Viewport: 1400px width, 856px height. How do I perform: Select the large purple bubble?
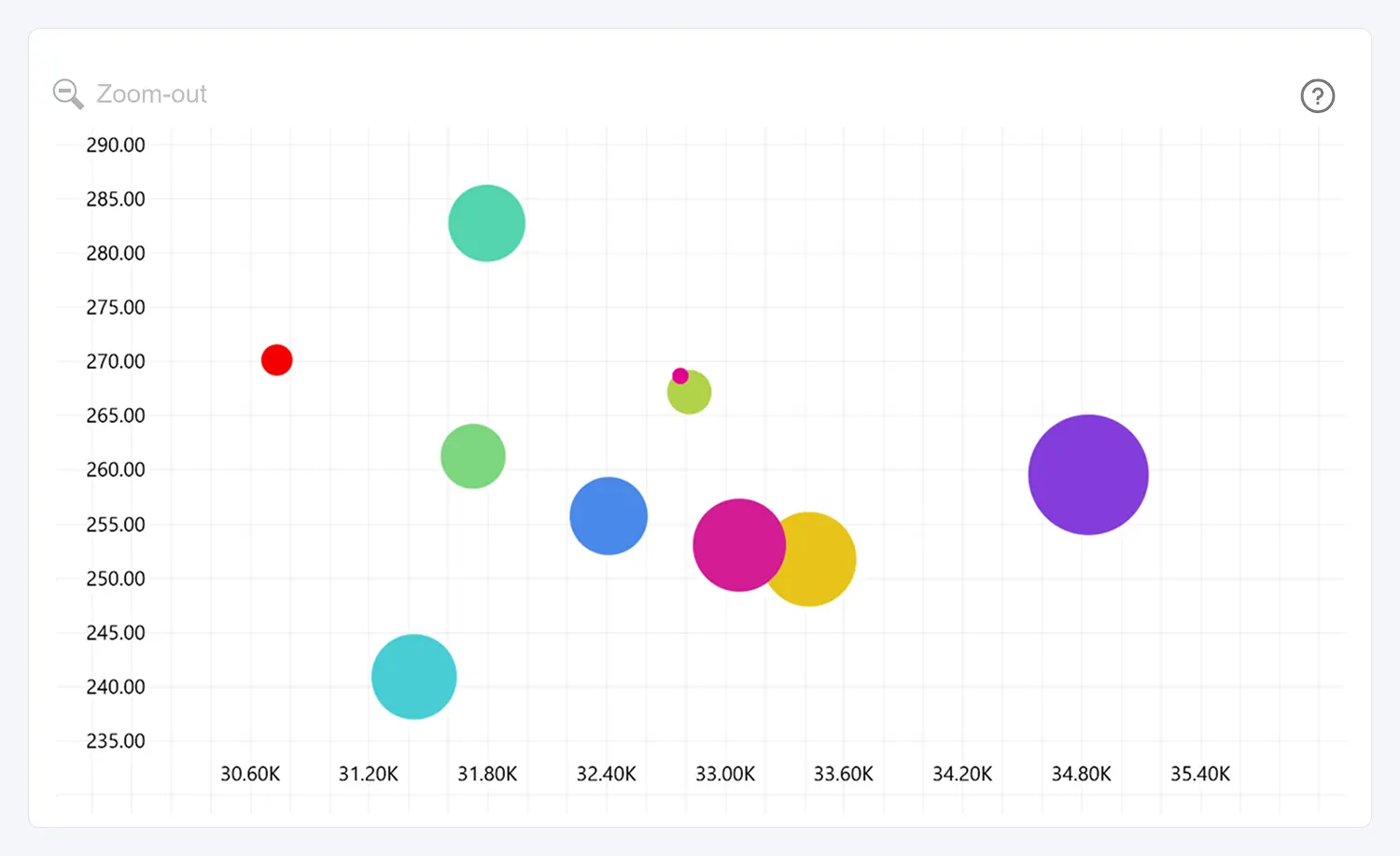click(x=1087, y=474)
